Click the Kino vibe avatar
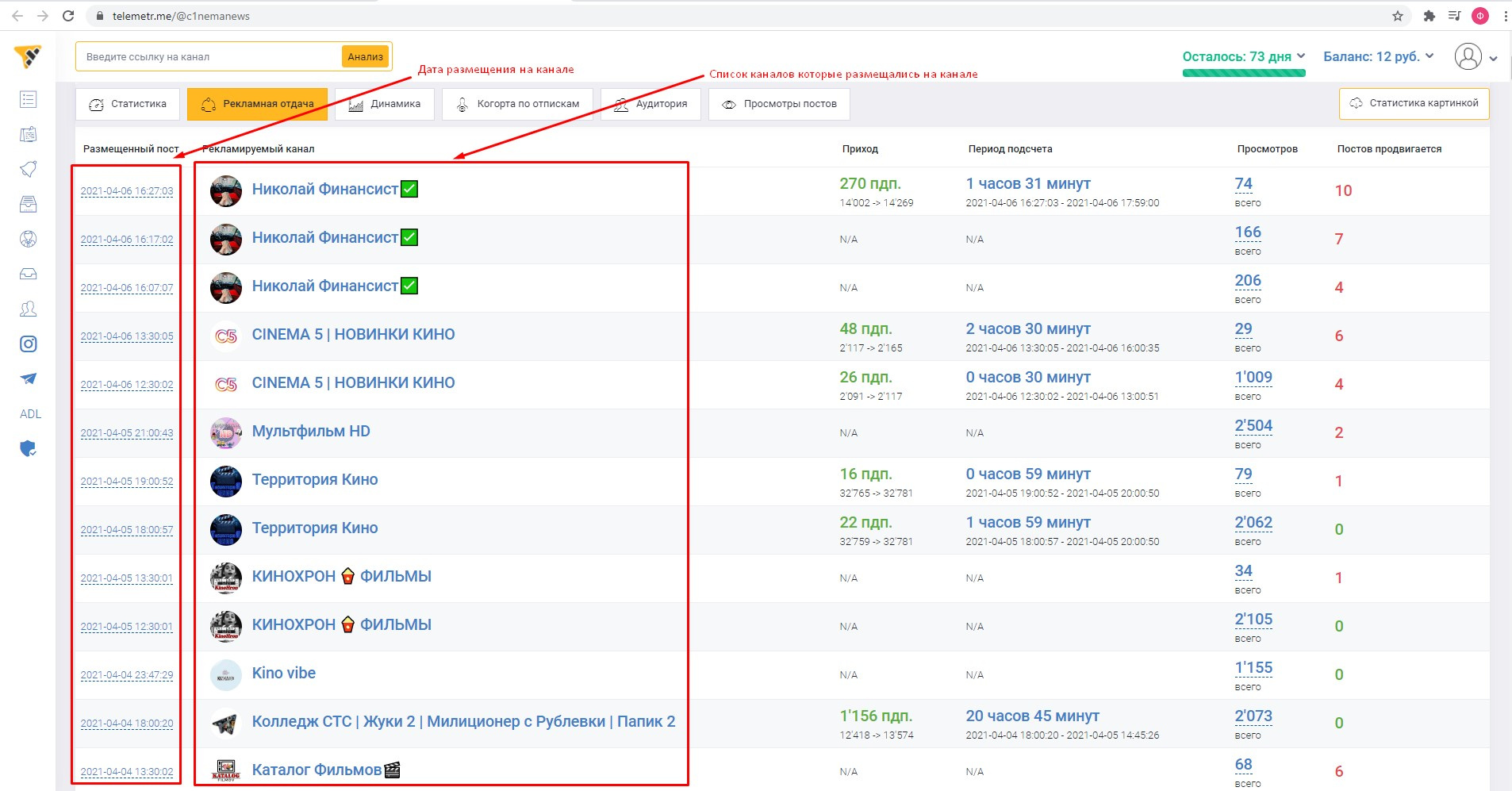The height and width of the screenshot is (791, 1512). pyautogui.click(x=226, y=675)
